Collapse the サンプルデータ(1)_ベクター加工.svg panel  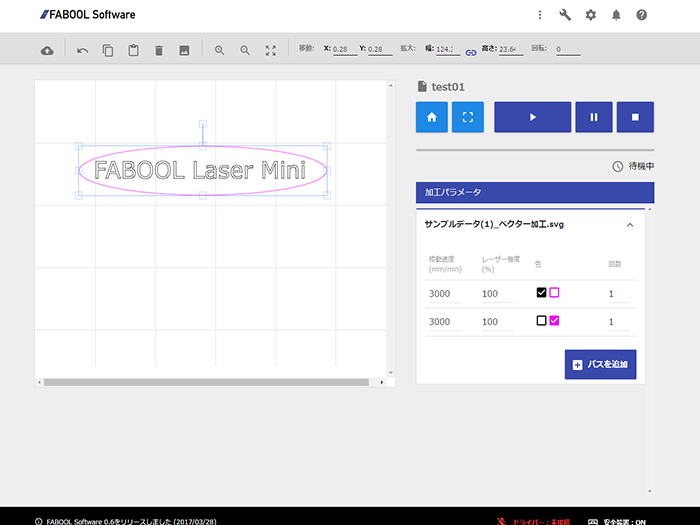[630, 225]
